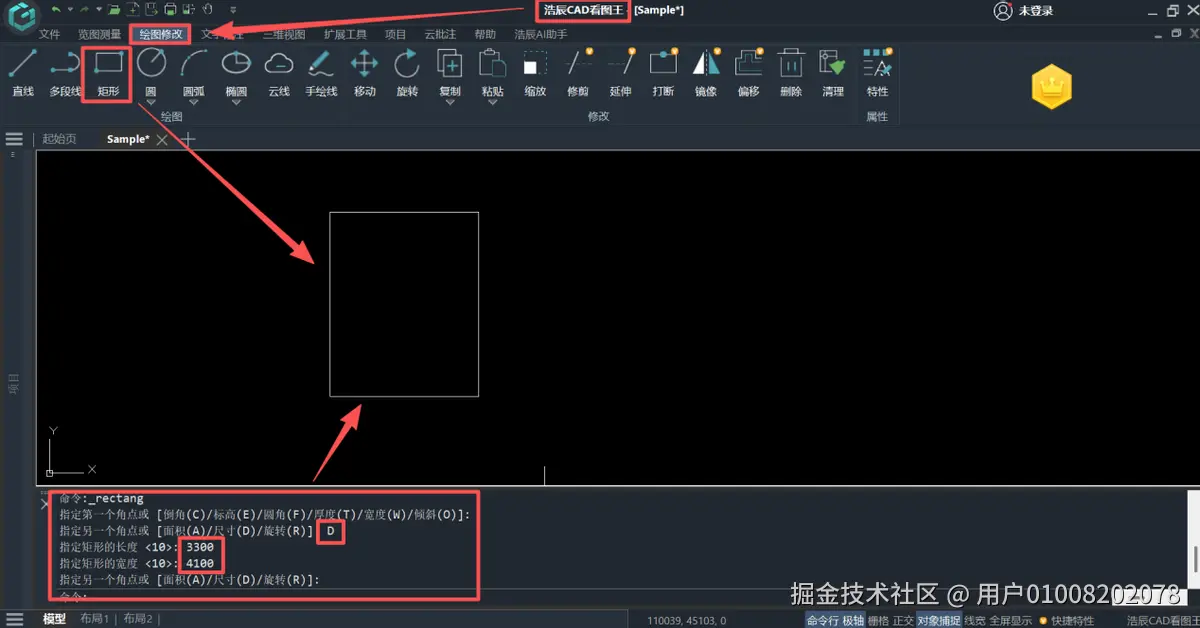Open the undo history dropdown arrow

70,10
